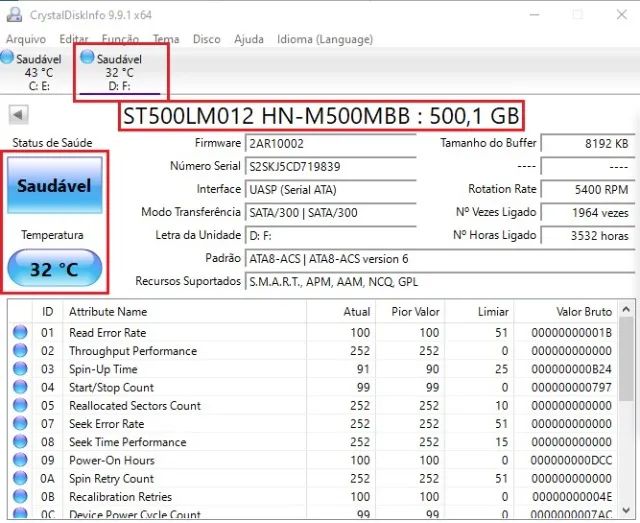Click status icon for Throughput Performance

pos(20,350)
